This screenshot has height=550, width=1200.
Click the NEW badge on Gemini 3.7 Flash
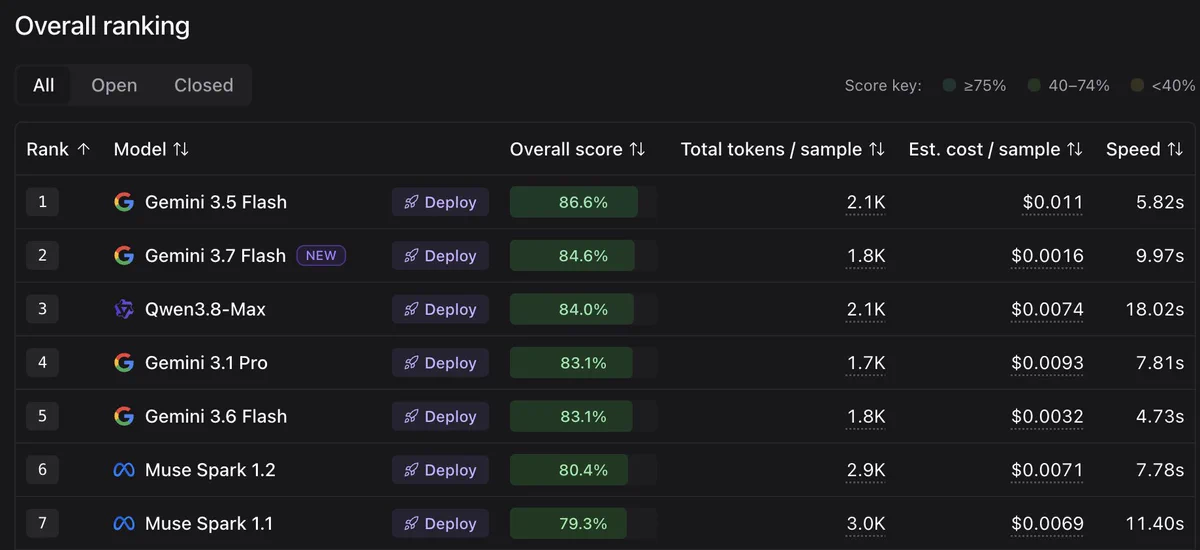[x=321, y=255]
